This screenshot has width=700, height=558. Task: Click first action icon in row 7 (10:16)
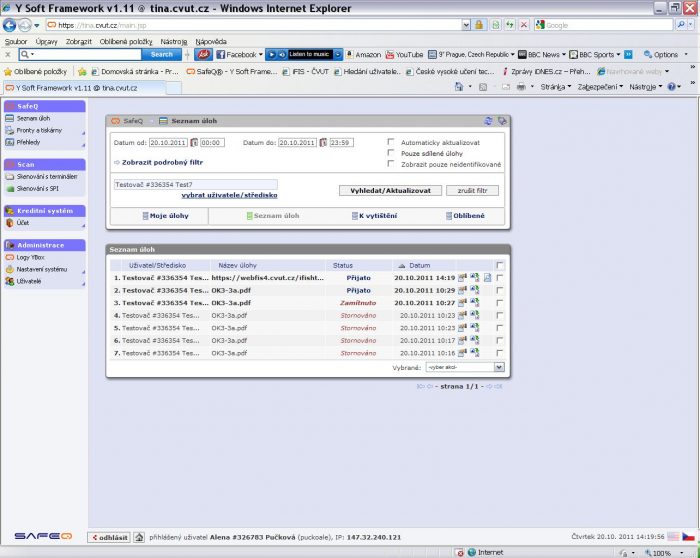[x=462, y=353]
